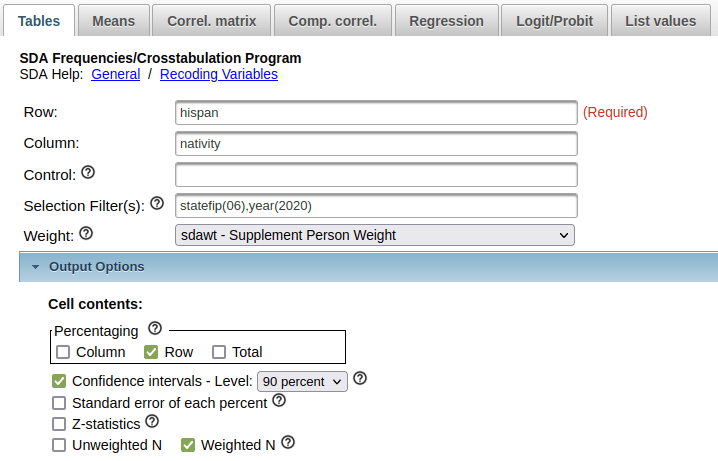718x461 pixels.
Task: Open the Regression tab
Action: (x=446, y=20)
